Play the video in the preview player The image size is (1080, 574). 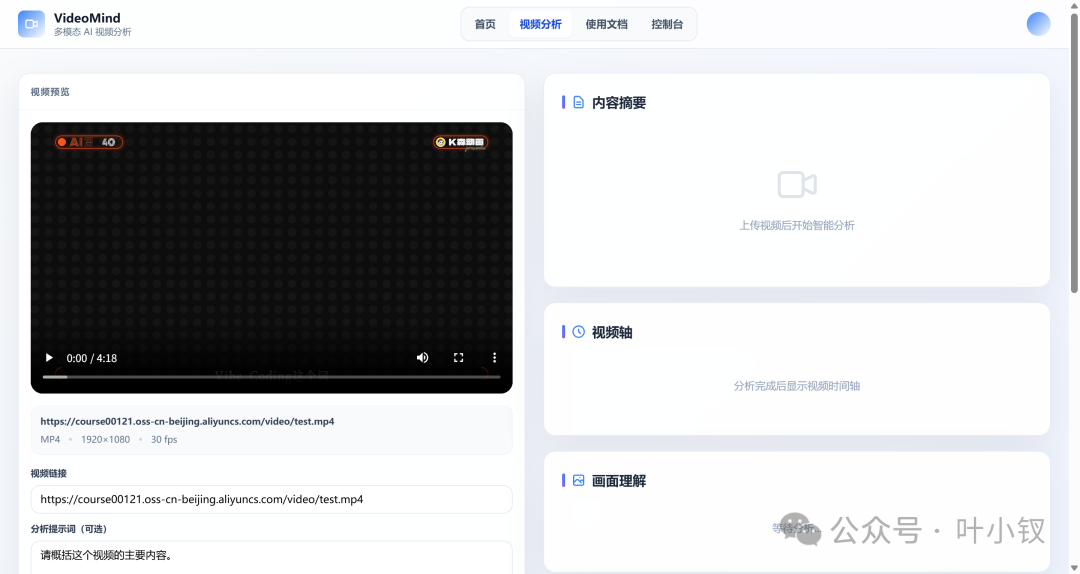[x=49, y=358]
